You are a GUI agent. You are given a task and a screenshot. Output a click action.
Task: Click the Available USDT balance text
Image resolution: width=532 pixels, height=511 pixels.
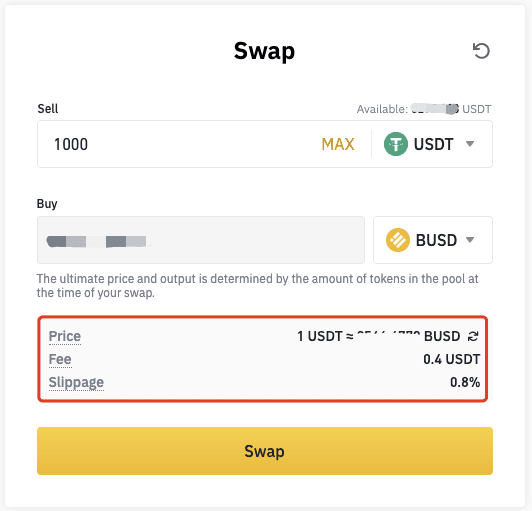[x=424, y=109]
